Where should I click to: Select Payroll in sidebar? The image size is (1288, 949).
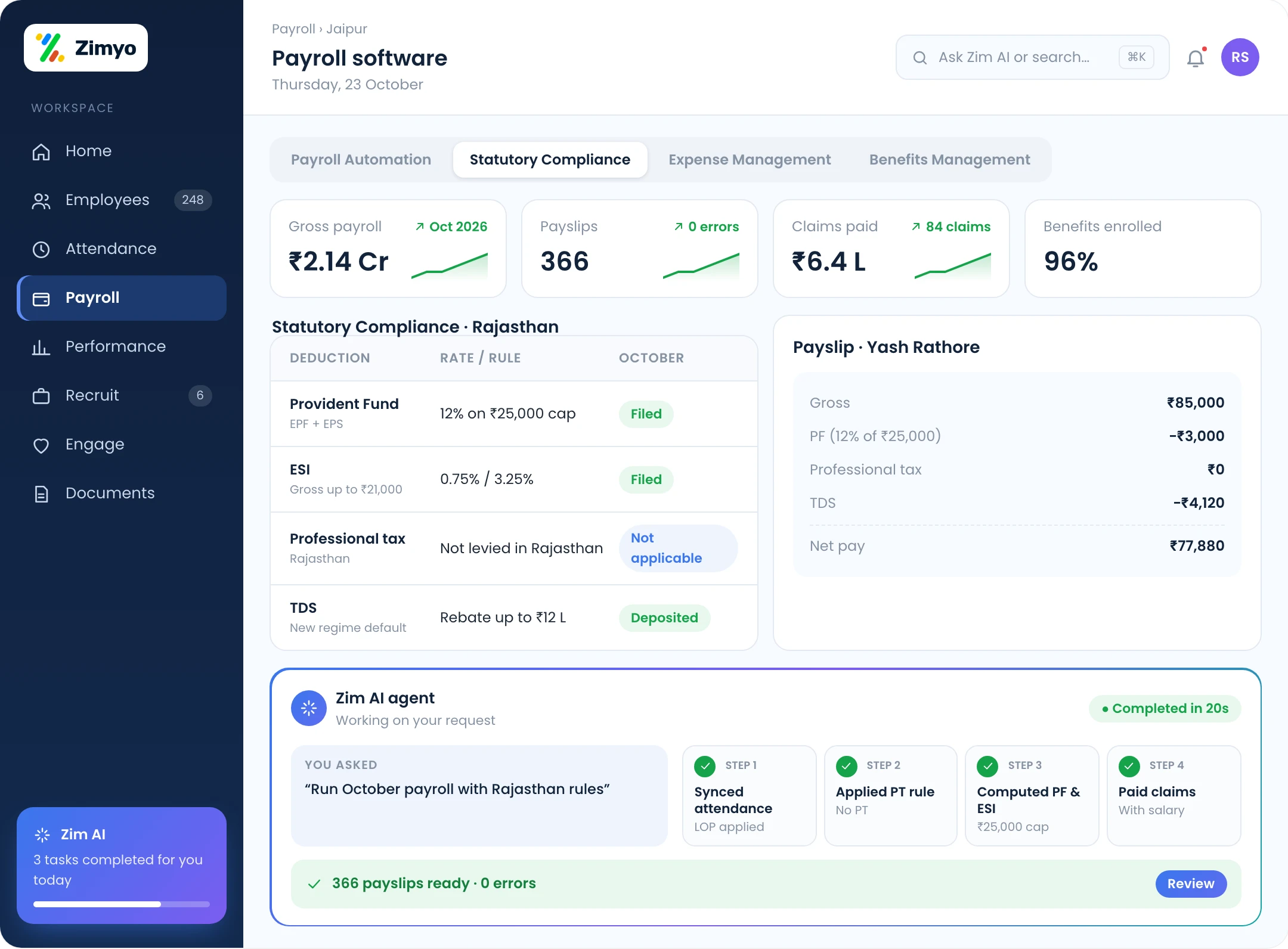click(122, 298)
